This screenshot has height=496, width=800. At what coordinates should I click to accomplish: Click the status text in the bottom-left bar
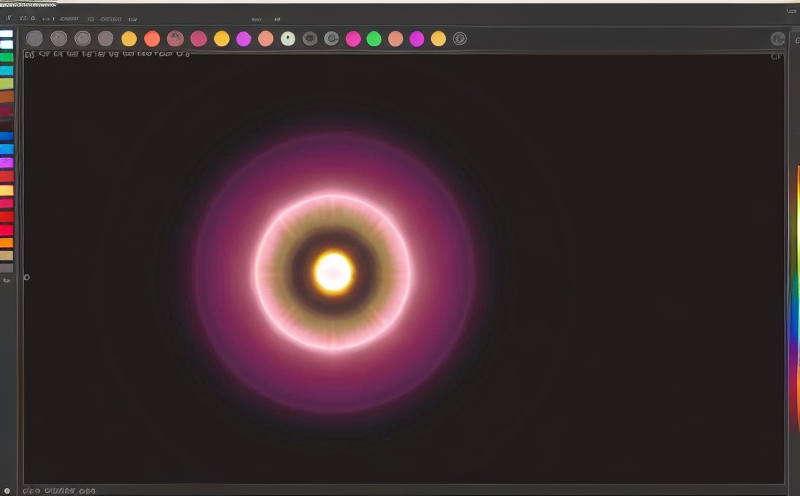pos(58,491)
